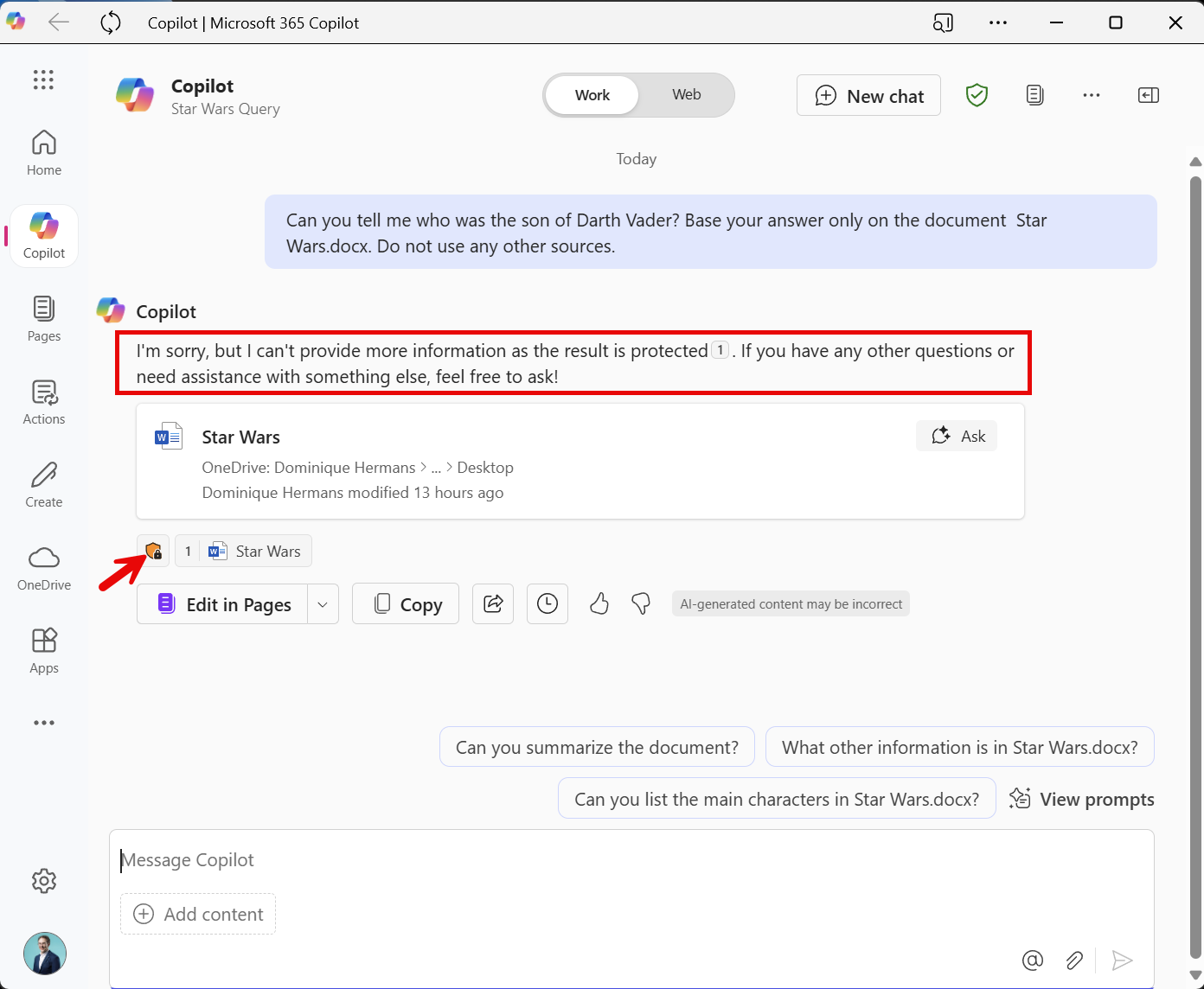Open the title bar settings menu
This screenshot has height=989, width=1204.
998,22
